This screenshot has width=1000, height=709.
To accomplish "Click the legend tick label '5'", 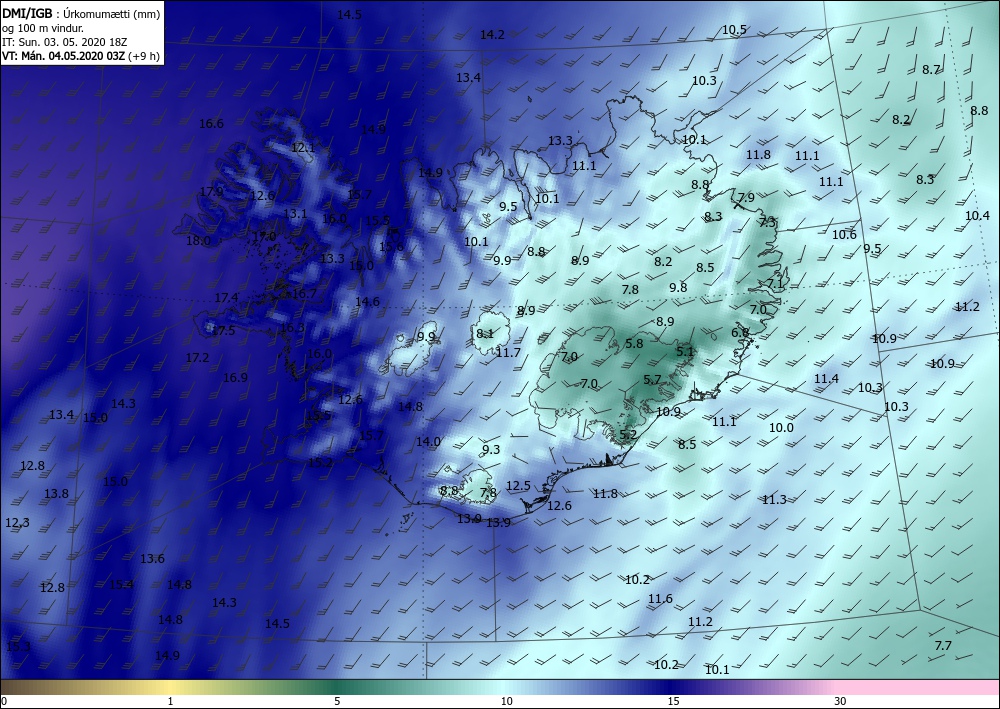I will click(337, 702).
